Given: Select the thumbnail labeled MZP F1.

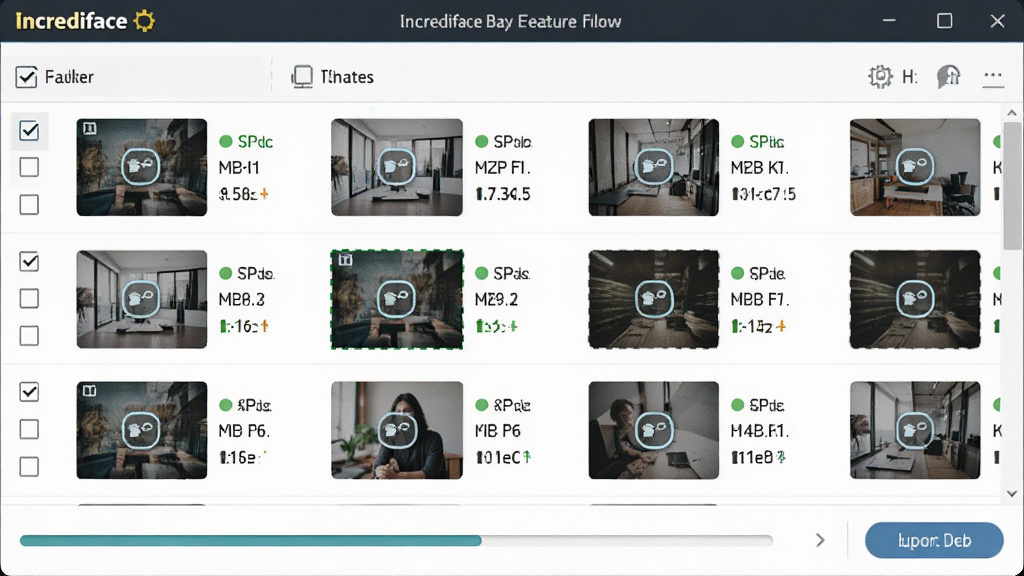Looking at the screenshot, I should pyautogui.click(x=396, y=167).
